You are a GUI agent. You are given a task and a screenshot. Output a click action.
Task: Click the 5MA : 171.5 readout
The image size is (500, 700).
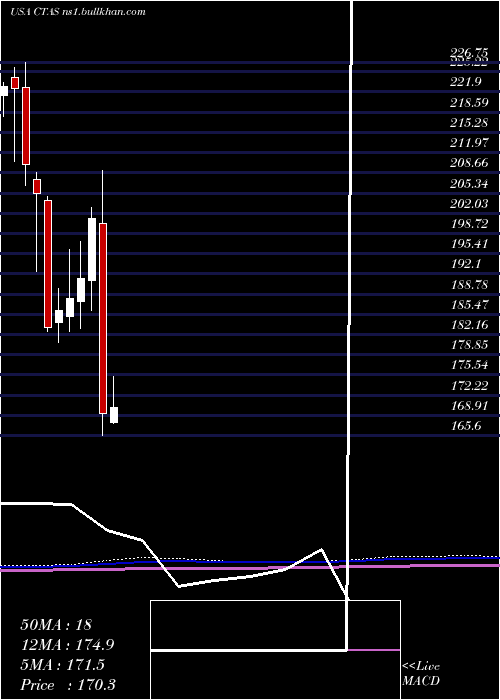[62, 665]
